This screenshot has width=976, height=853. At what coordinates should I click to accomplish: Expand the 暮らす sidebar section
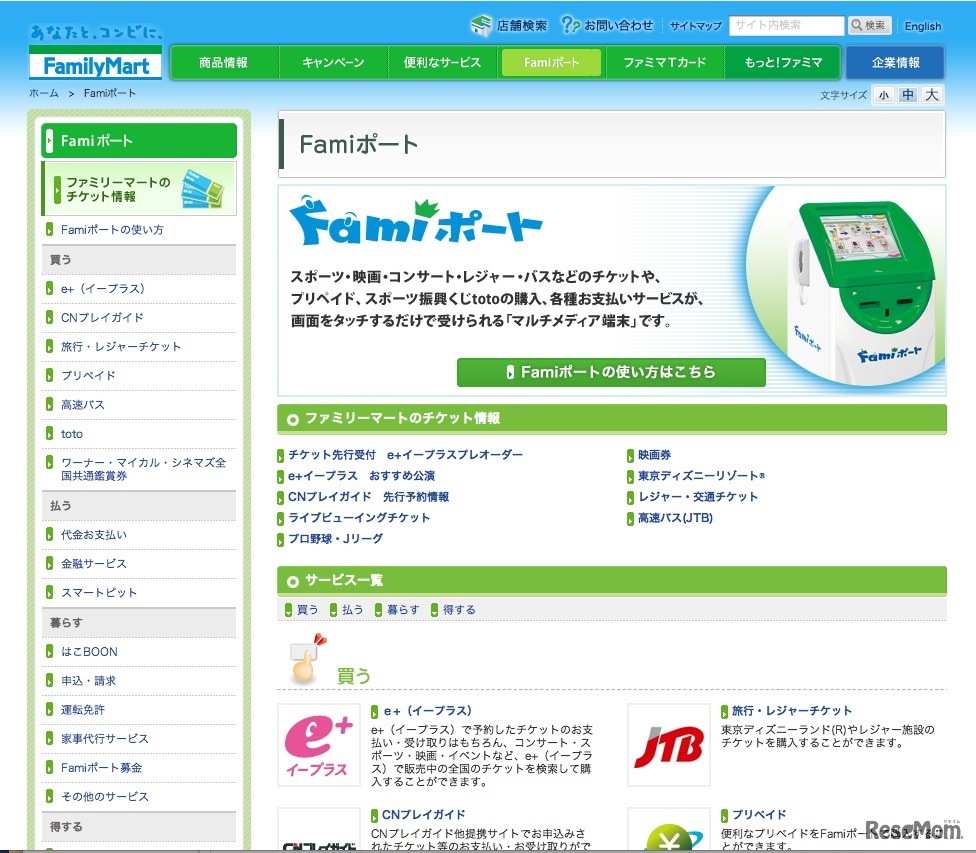pos(138,622)
